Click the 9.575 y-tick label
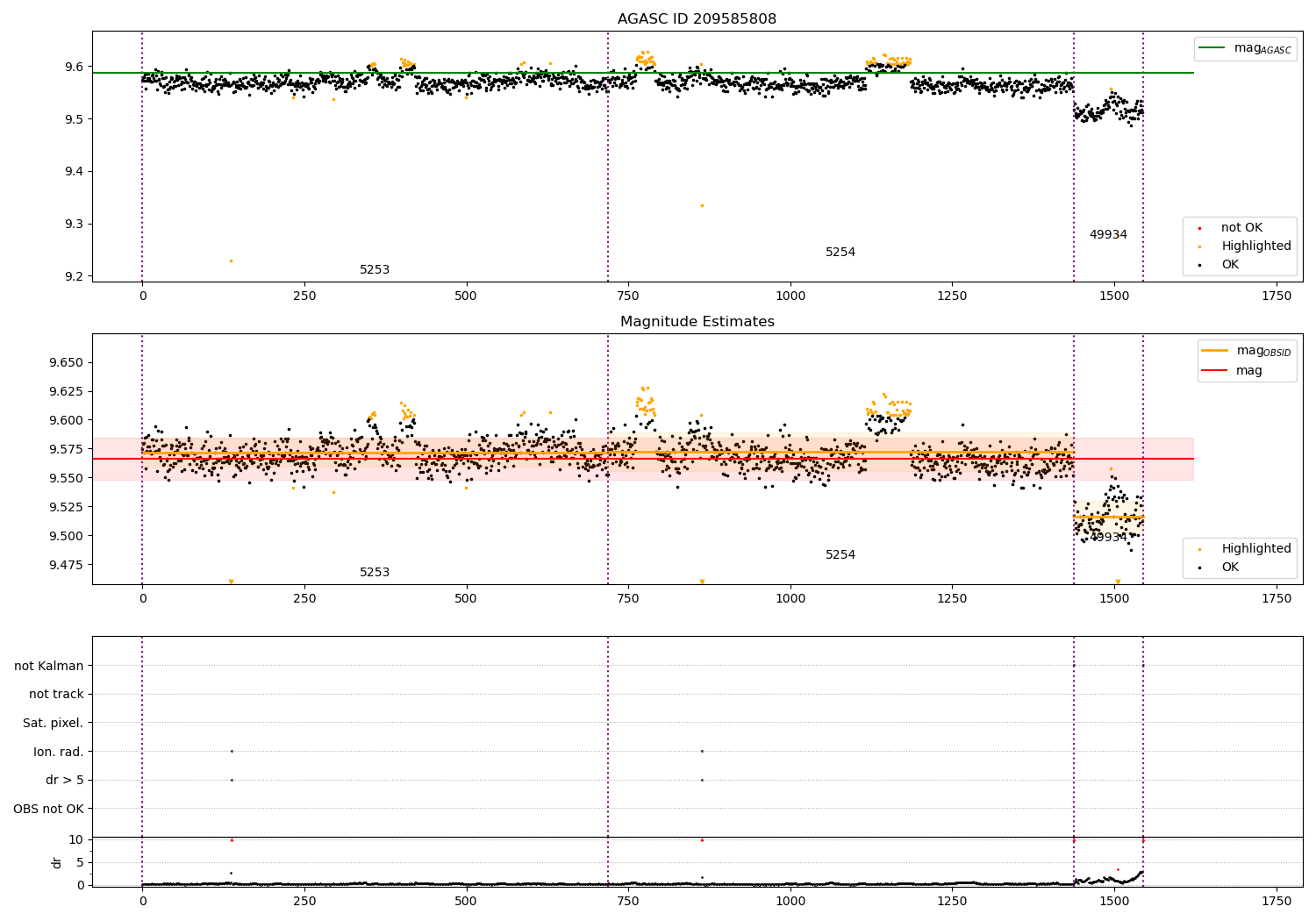 click(67, 450)
